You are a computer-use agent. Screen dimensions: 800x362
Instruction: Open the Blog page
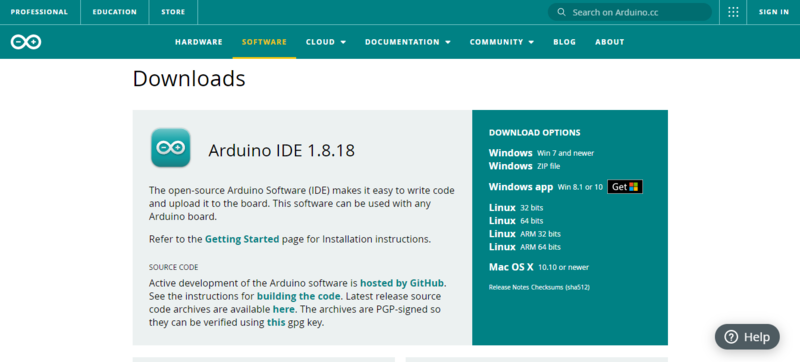coord(564,42)
